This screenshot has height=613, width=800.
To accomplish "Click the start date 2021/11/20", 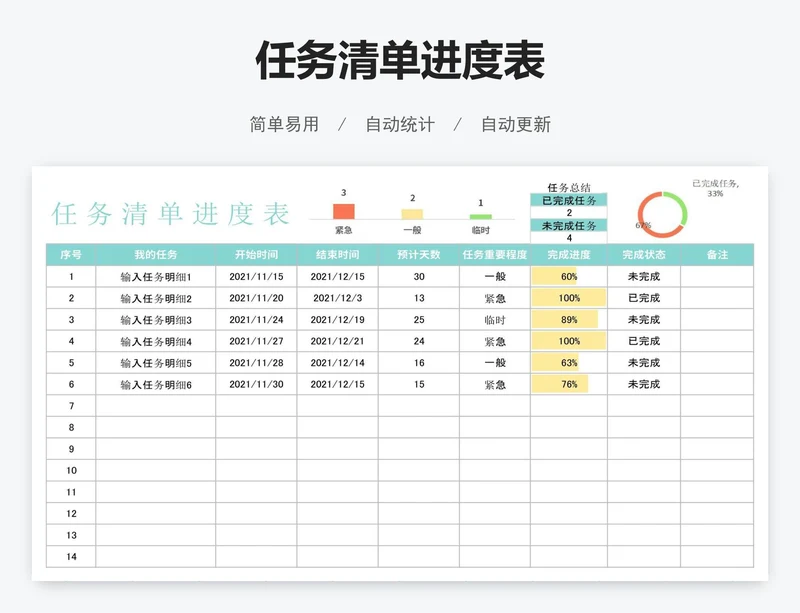I will 256,298.
